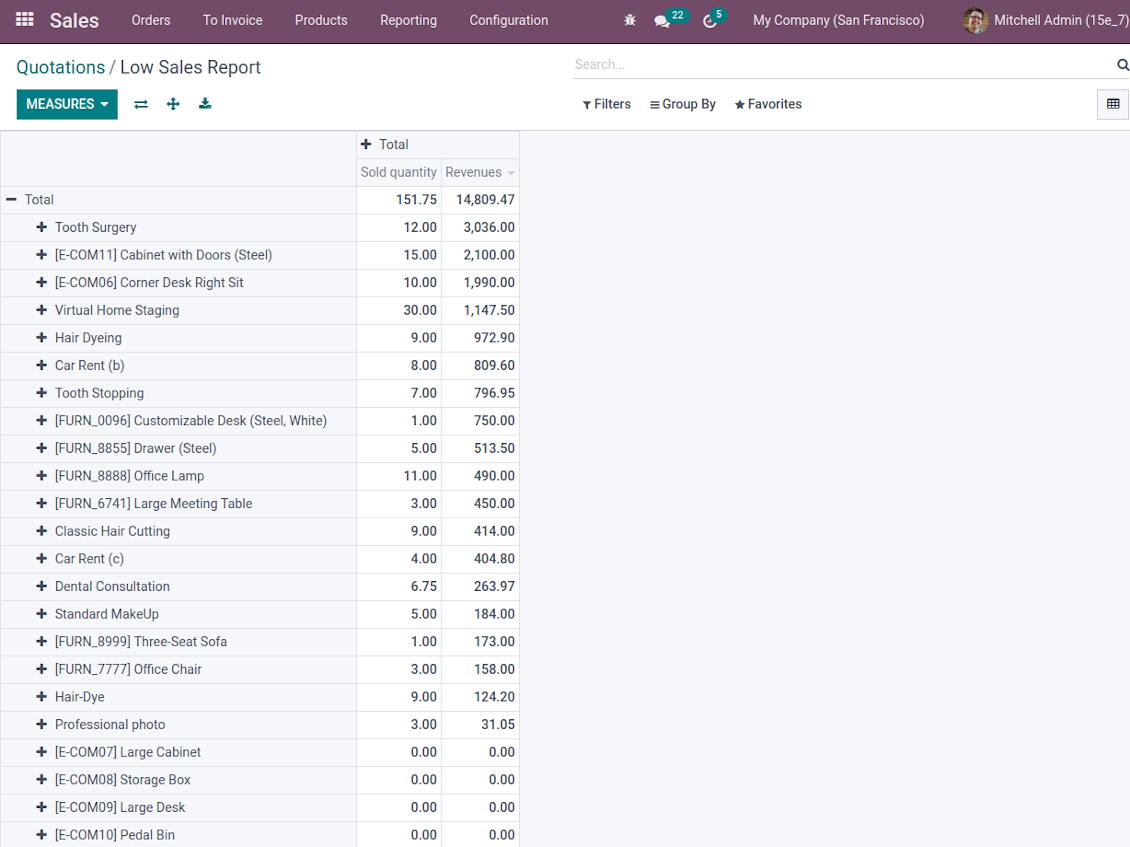Click Professional photo revenue 31.05
This screenshot has height=847, width=1130.
(x=480, y=724)
